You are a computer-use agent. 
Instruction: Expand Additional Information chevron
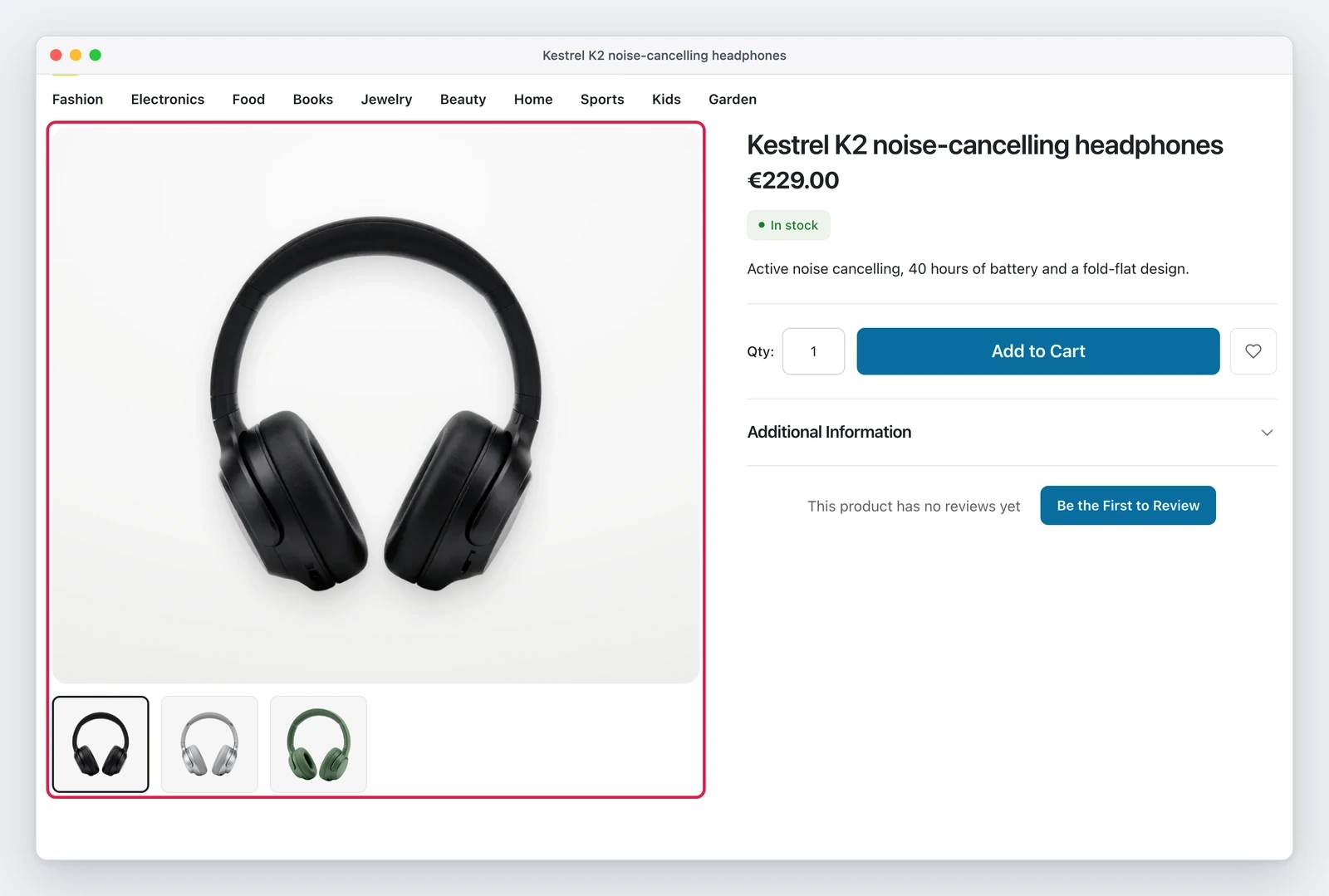(x=1267, y=433)
